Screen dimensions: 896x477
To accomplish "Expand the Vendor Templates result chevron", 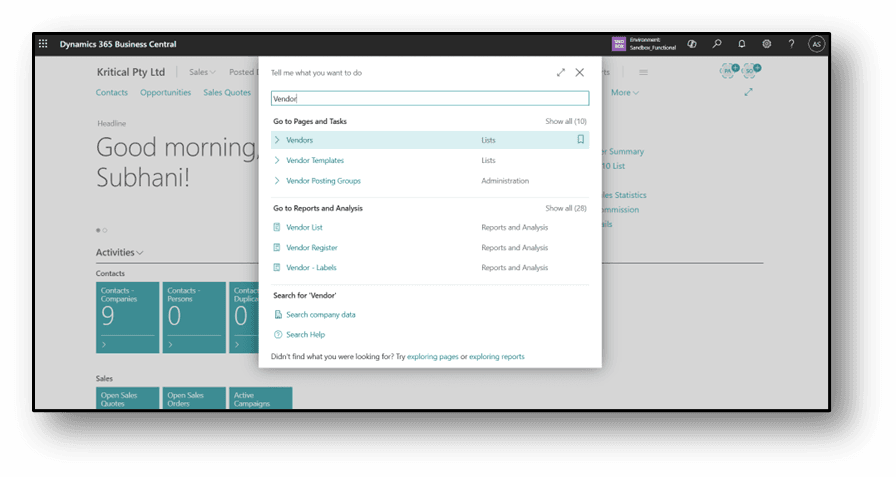I will coord(277,160).
